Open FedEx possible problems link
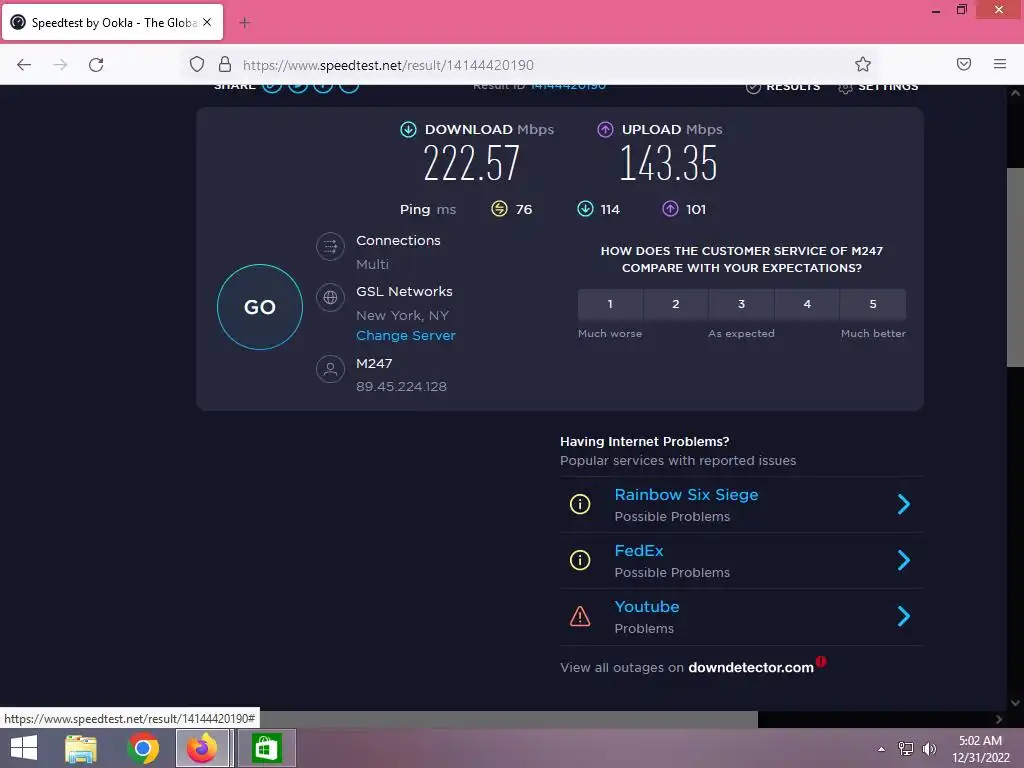 coord(639,551)
